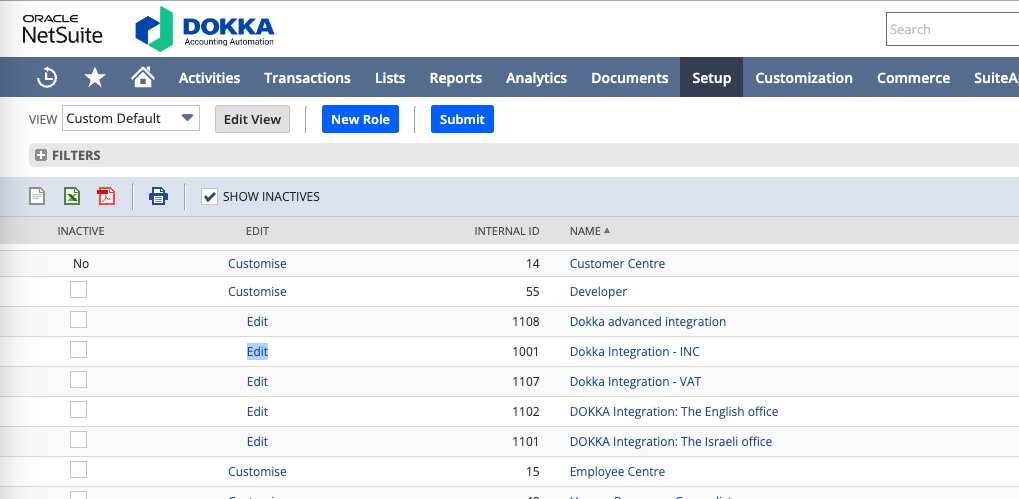
Task: Click Edit link for Dokka Integration - VAT
Action: [257, 381]
